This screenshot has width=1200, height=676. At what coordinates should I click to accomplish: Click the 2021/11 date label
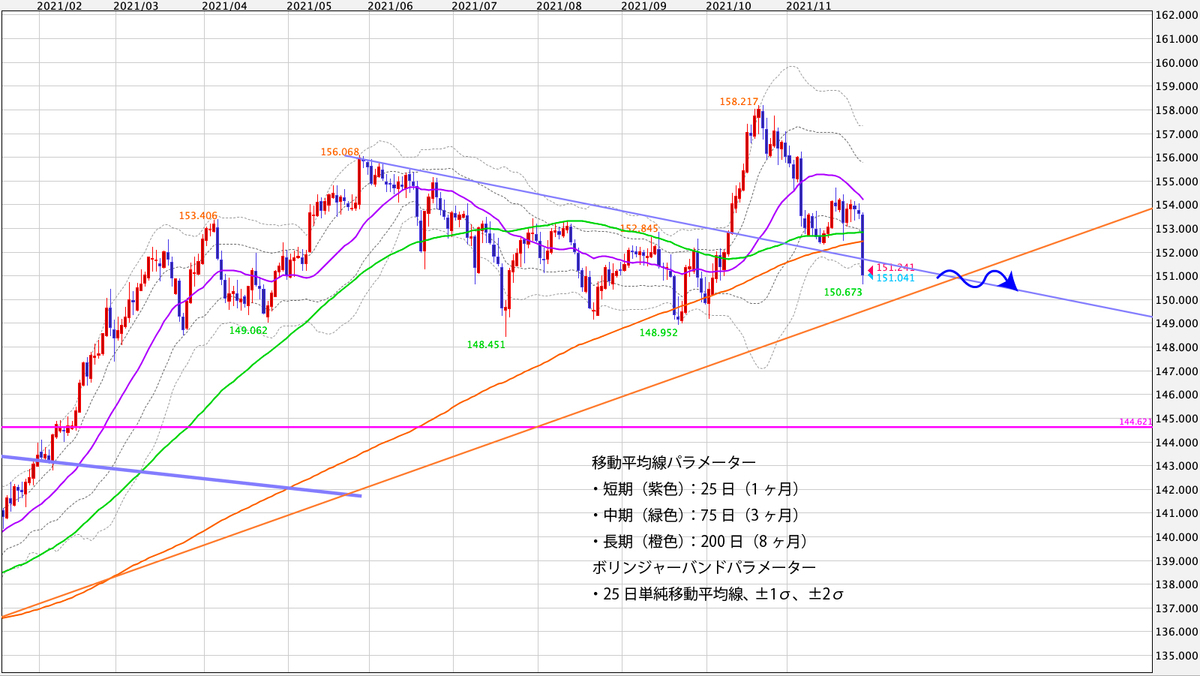(809, 6)
